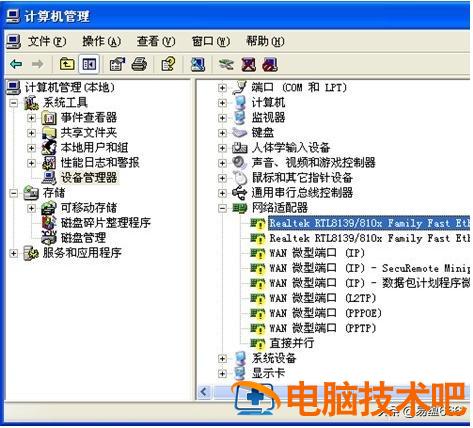Select 磁盘碎片整理程序 item

coord(106,223)
